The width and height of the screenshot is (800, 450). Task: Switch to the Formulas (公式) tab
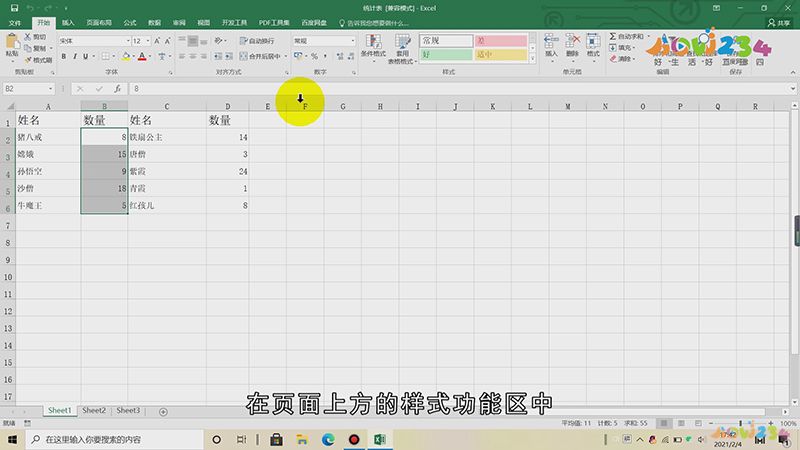(130, 23)
